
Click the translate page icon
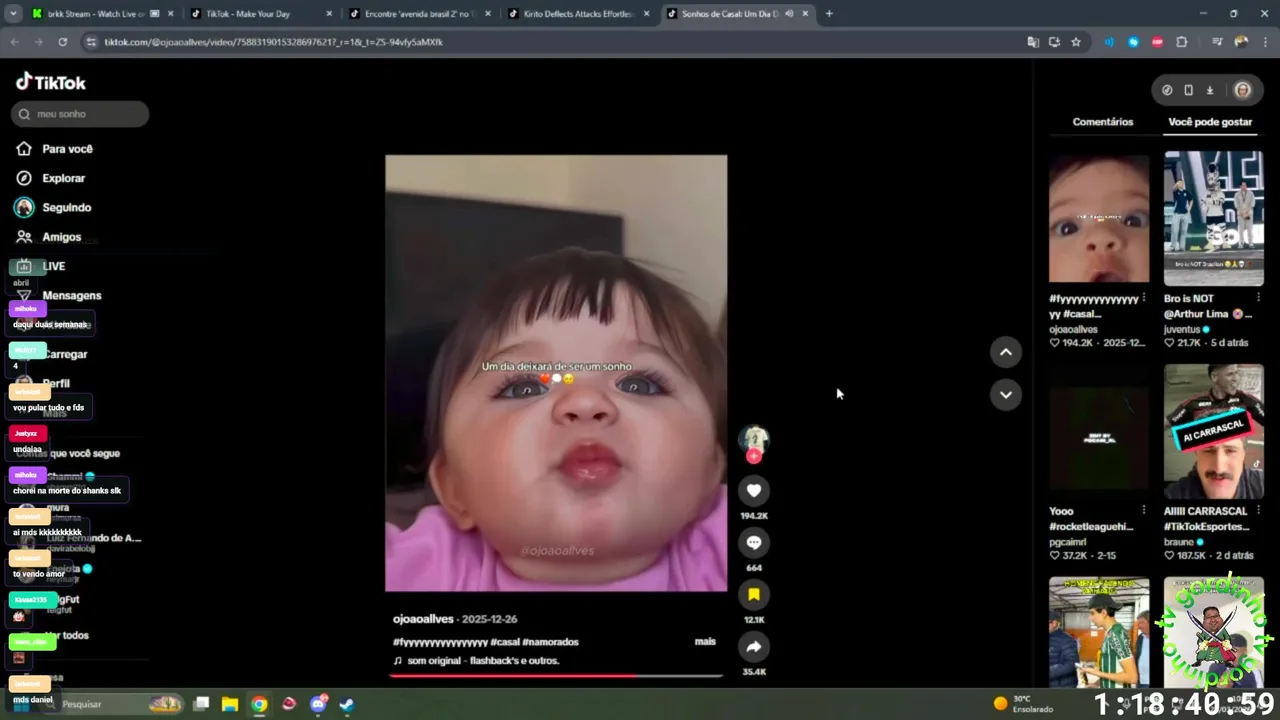click(1033, 42)
